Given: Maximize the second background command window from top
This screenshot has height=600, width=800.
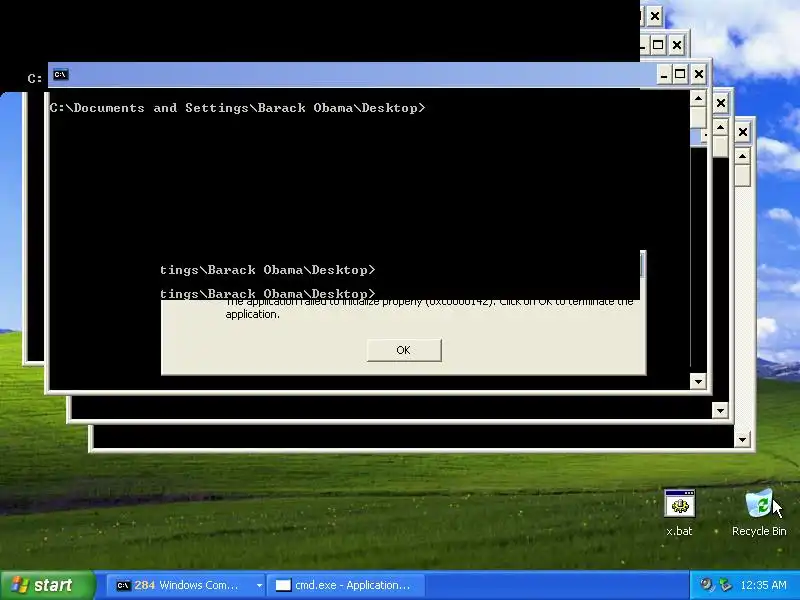Looking at the screenshot, I should (658, 45).
